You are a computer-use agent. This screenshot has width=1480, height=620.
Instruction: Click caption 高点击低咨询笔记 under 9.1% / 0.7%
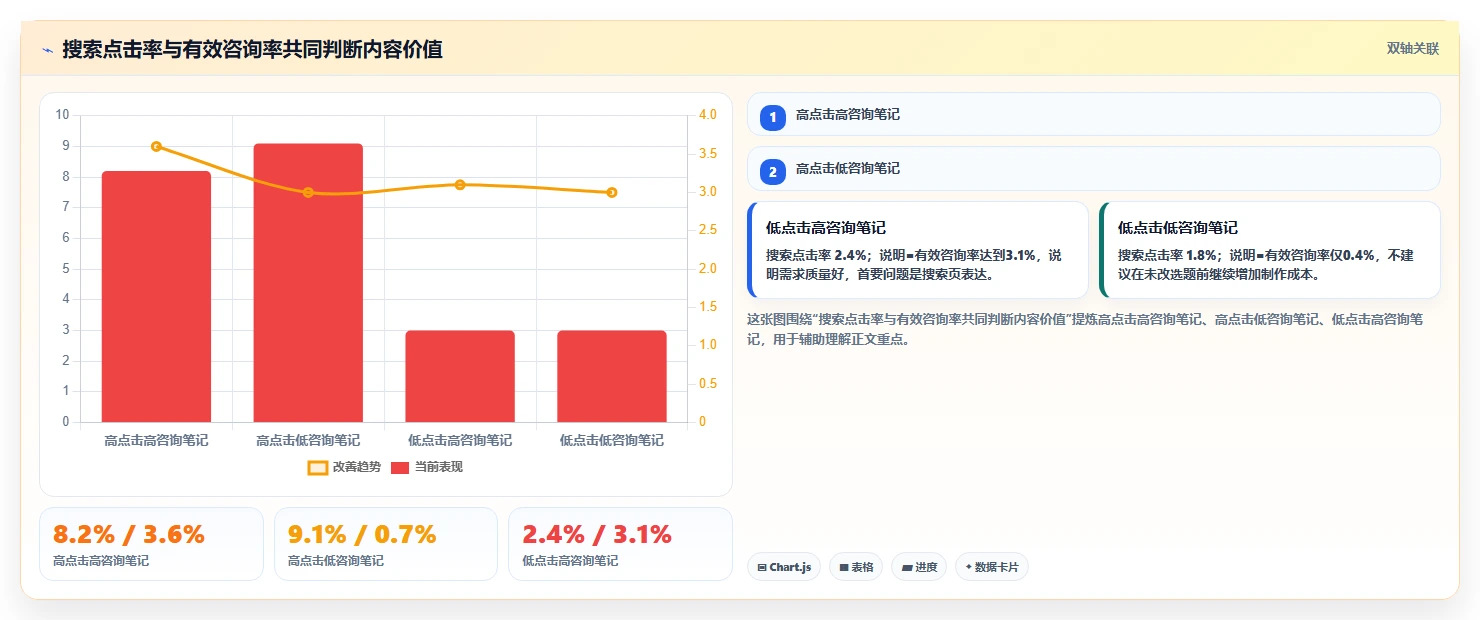click(336, 561)
